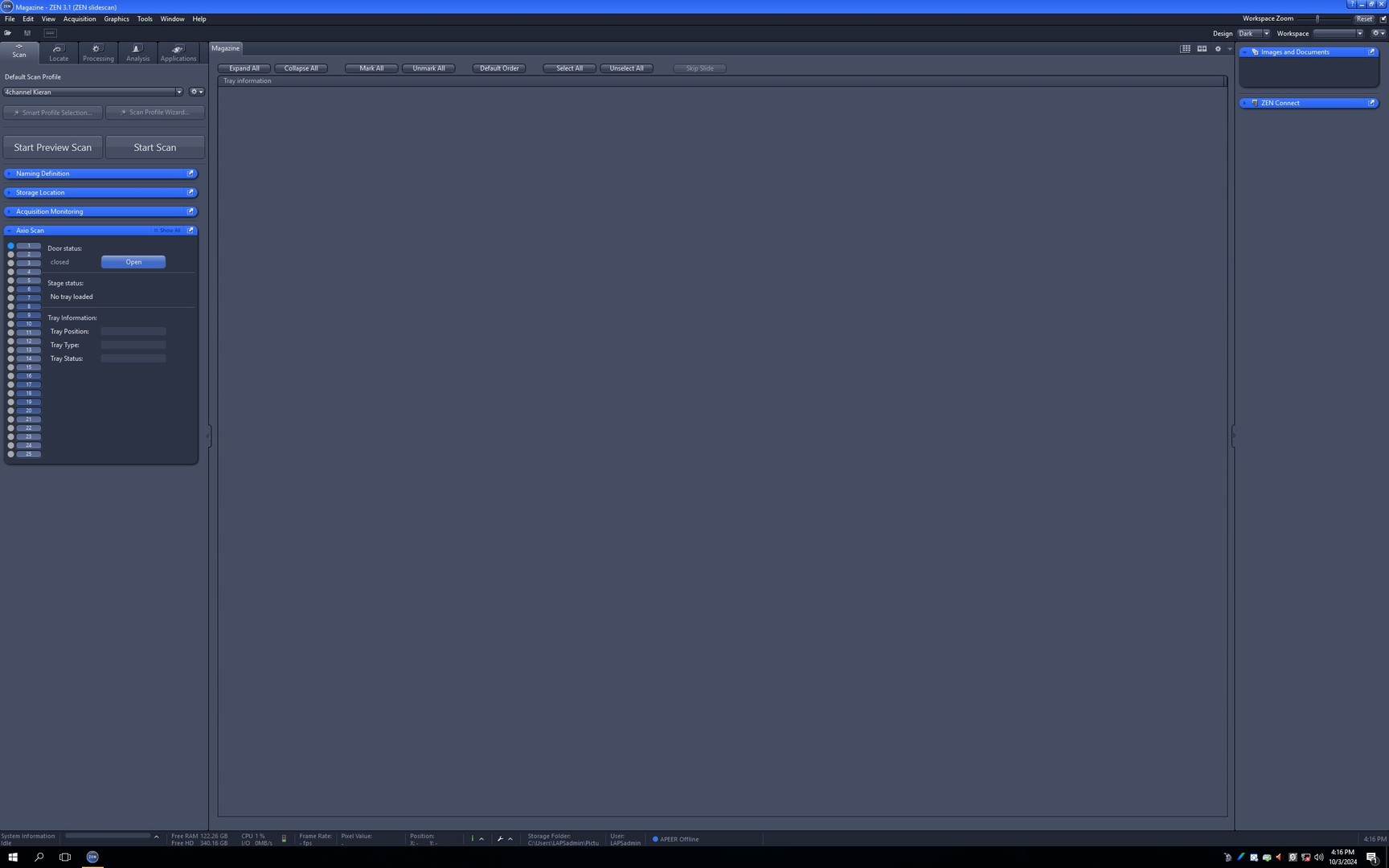The height and width of the screenshot is (868, 1389).
Task: Open the Acquisition menu
Action: coord(80,19)
